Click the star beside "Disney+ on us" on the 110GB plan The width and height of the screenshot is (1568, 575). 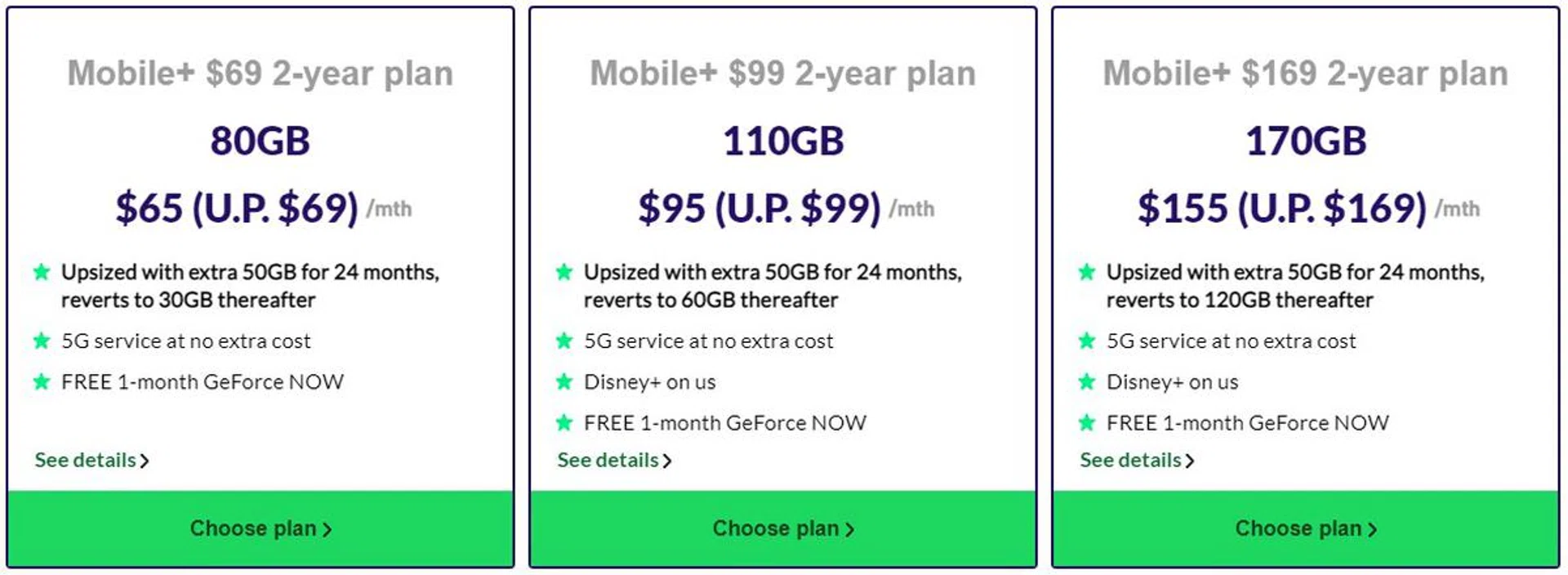click(x=564, y=381)
